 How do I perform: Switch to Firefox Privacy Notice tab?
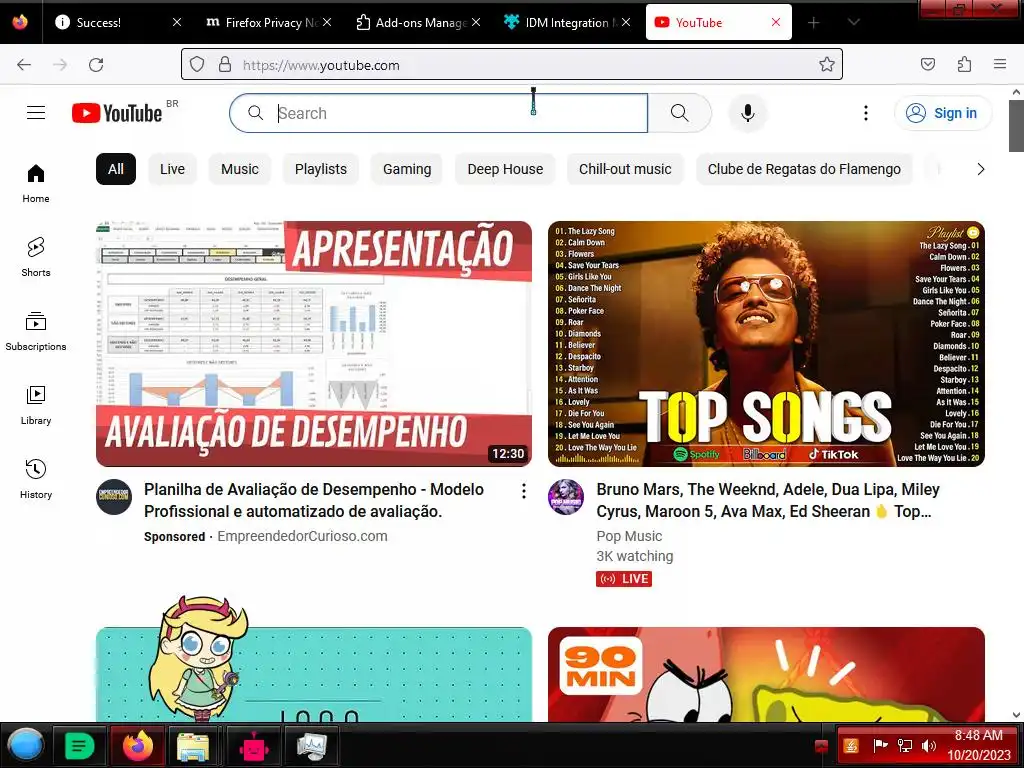tap(268, 23)
